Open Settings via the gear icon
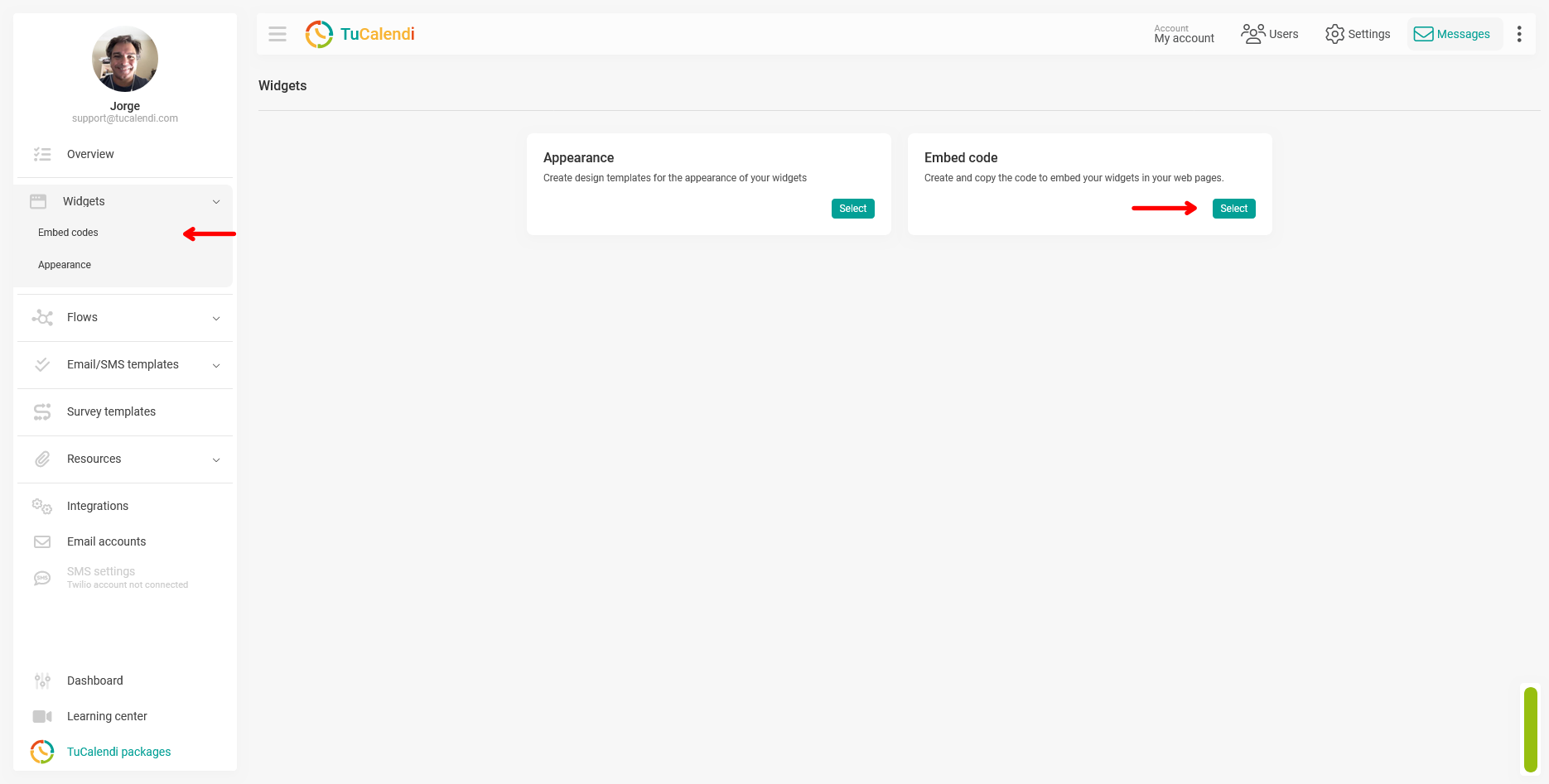This screenshot has height=784, width=1549. coord(1334,34)
